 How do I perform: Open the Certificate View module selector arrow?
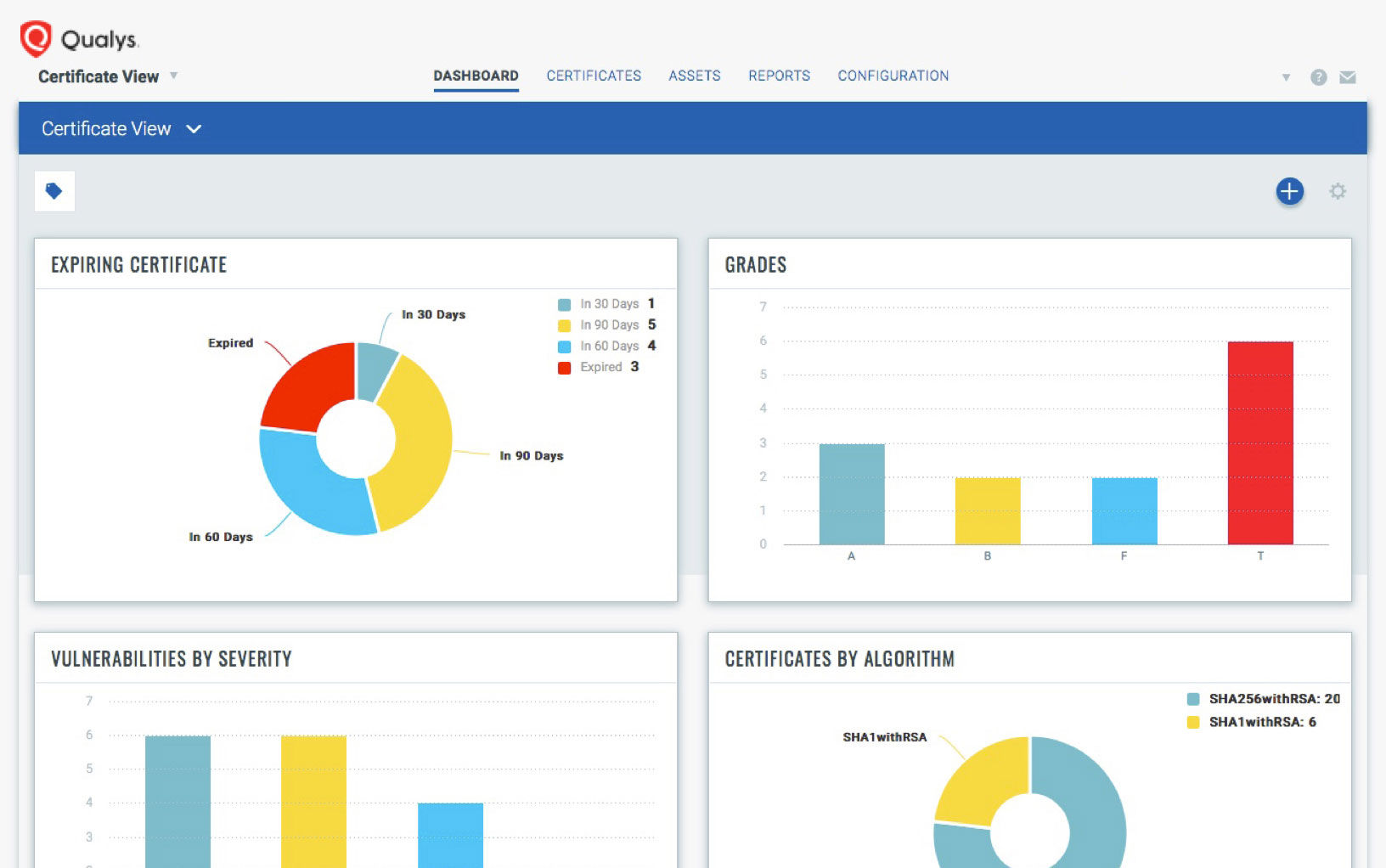tap(174, 76)
